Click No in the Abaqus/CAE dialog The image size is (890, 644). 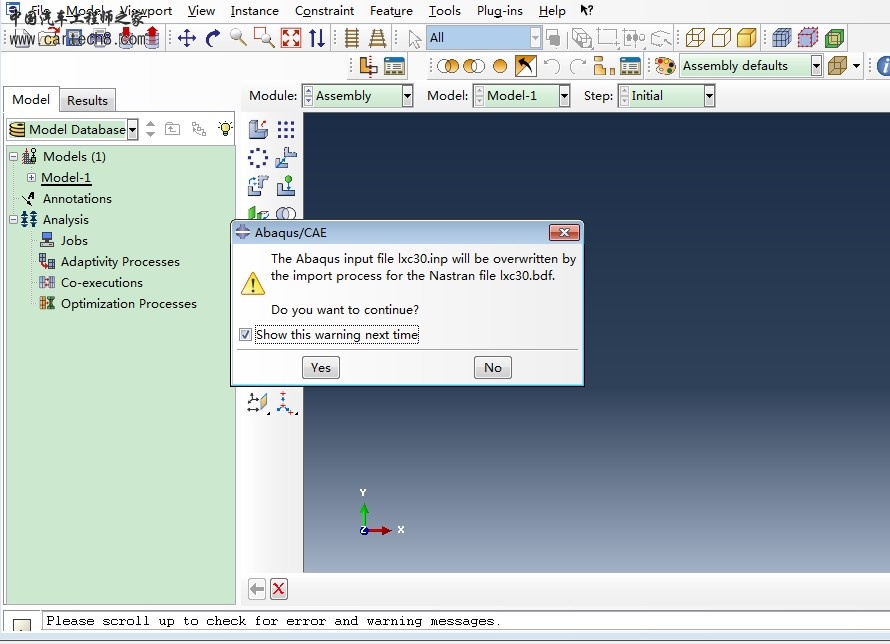(x=493, y=368)
